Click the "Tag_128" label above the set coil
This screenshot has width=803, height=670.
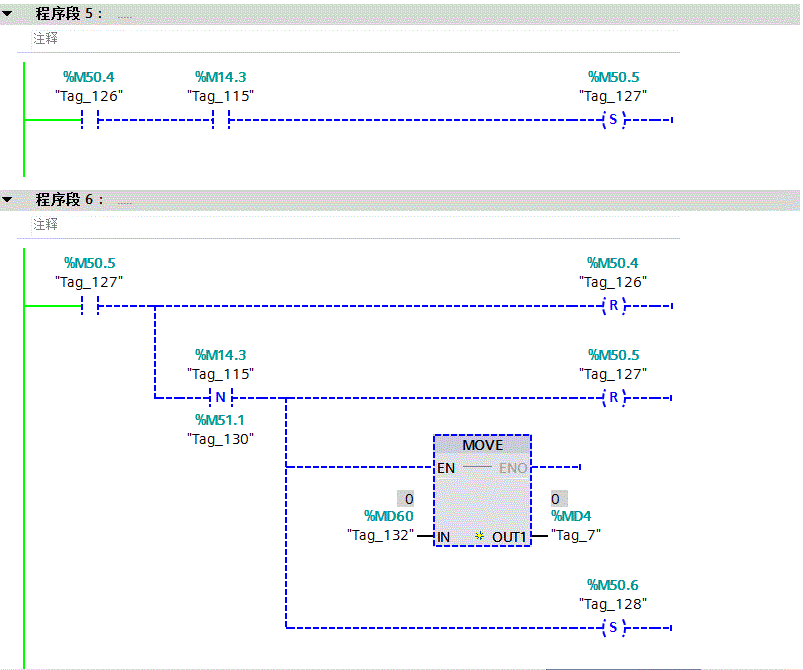[x=613, y=604]
